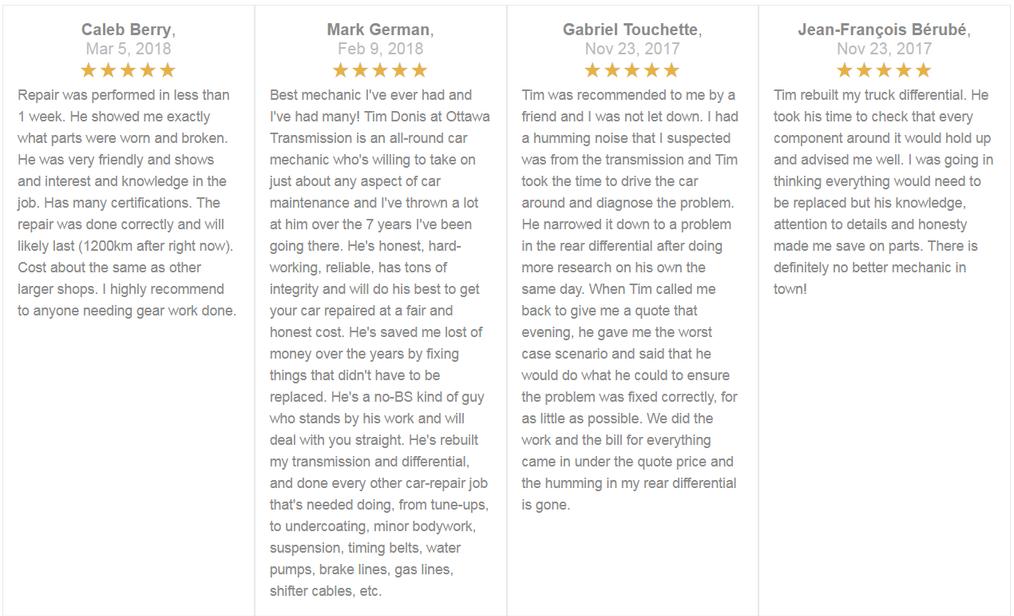Click the Feb 9, 2018 review date
1014x616 pixels.
pos(380,48)
